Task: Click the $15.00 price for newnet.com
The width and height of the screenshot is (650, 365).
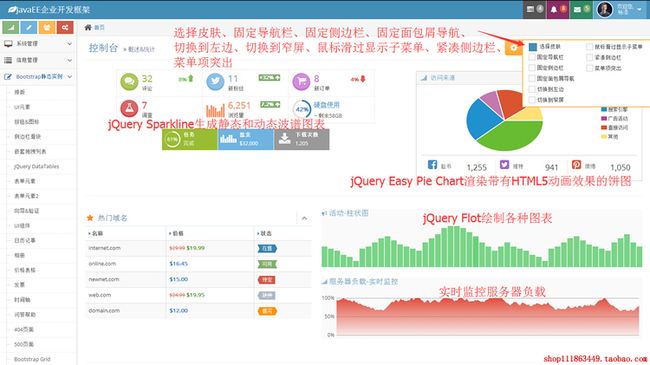Action: point(179,280)
